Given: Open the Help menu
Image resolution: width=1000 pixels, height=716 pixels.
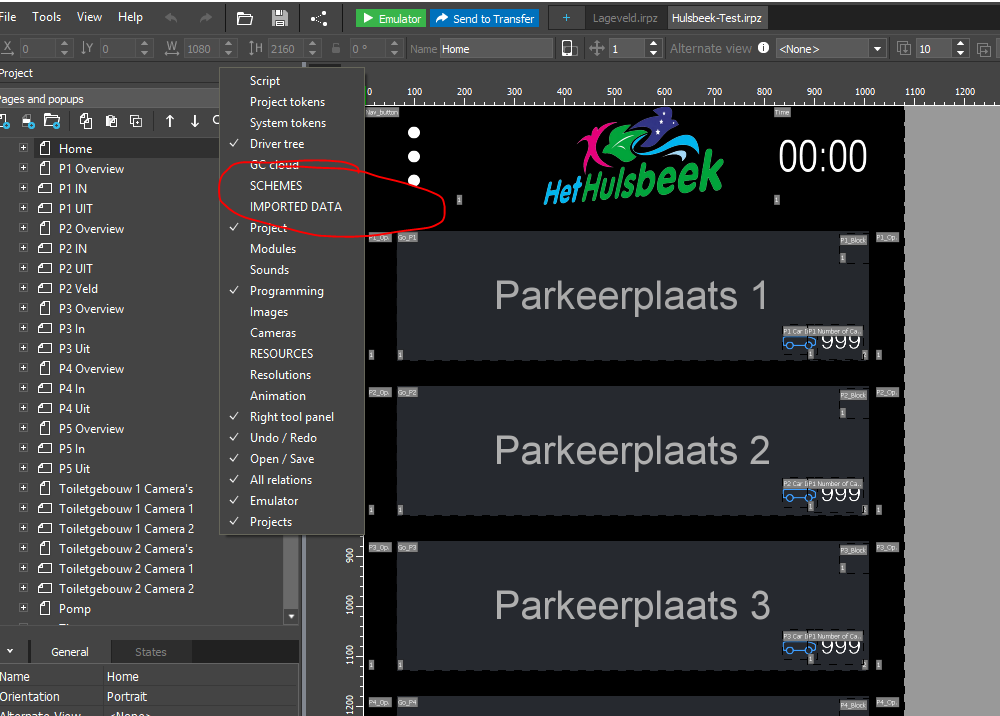Looking at the screenshot, I should 130,17.
